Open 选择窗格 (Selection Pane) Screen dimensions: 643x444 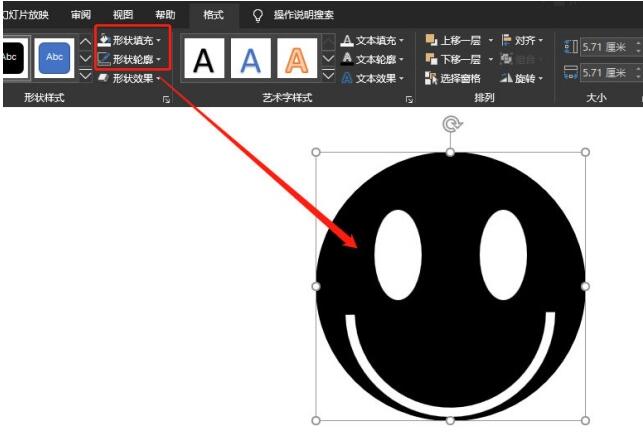click(454, 78)
